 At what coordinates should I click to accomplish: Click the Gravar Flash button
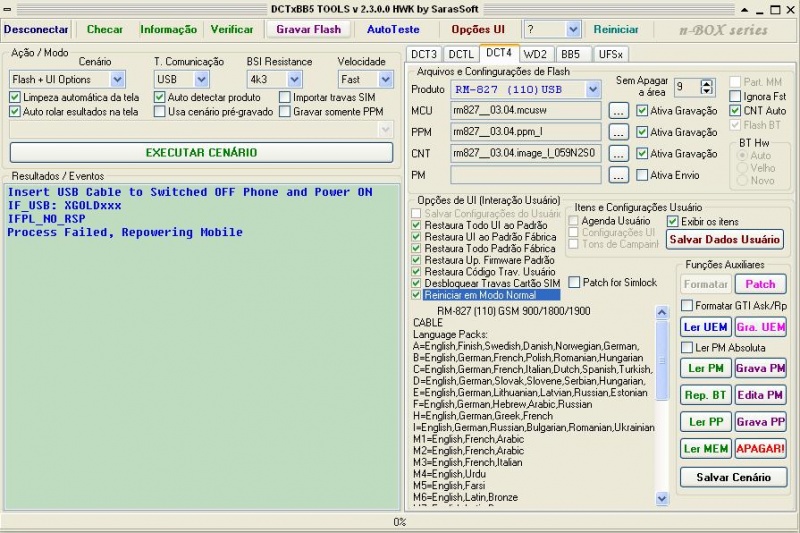pyautogui.click(x=309, y=29)
